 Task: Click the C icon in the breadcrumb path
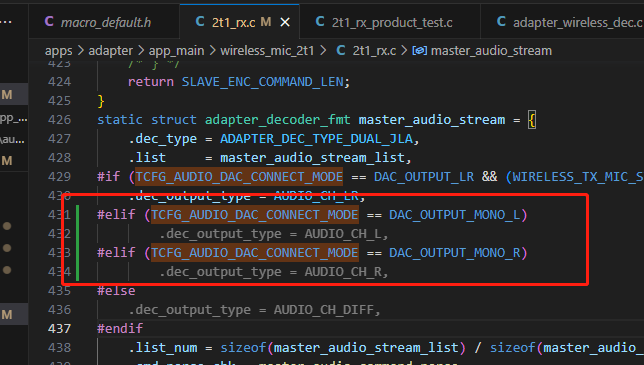(340, 51)
